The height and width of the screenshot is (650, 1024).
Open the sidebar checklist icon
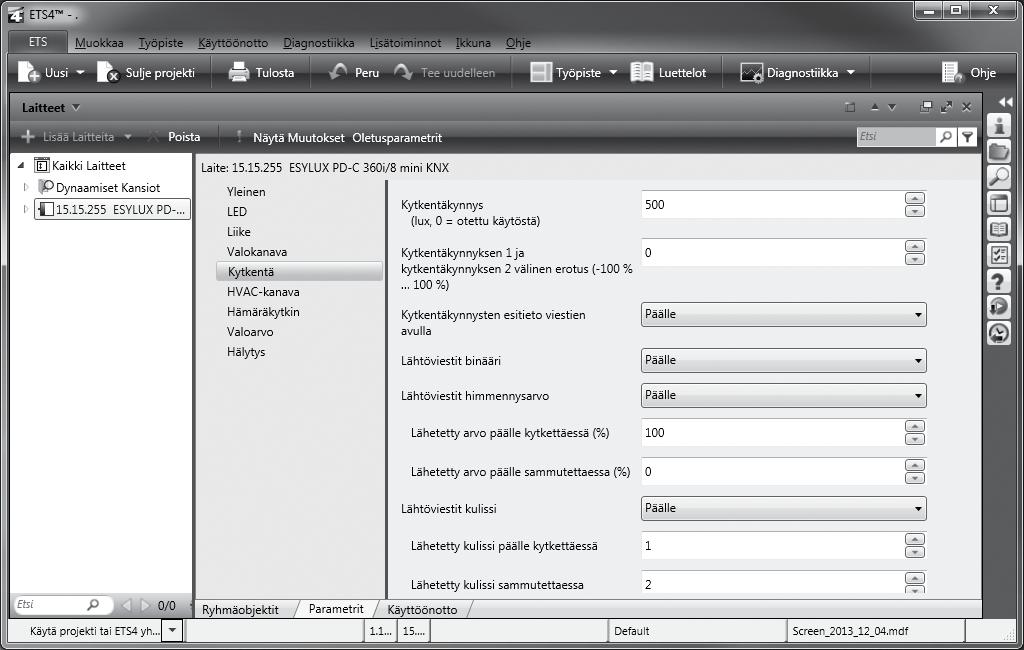pos(999,255)
